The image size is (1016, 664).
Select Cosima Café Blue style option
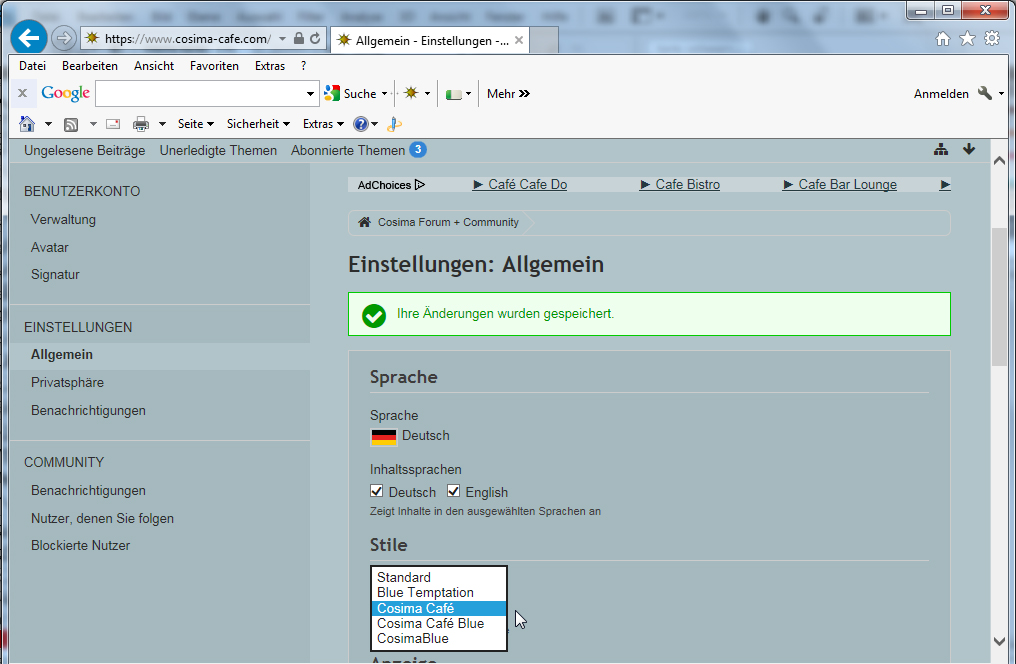coord(430,623)
